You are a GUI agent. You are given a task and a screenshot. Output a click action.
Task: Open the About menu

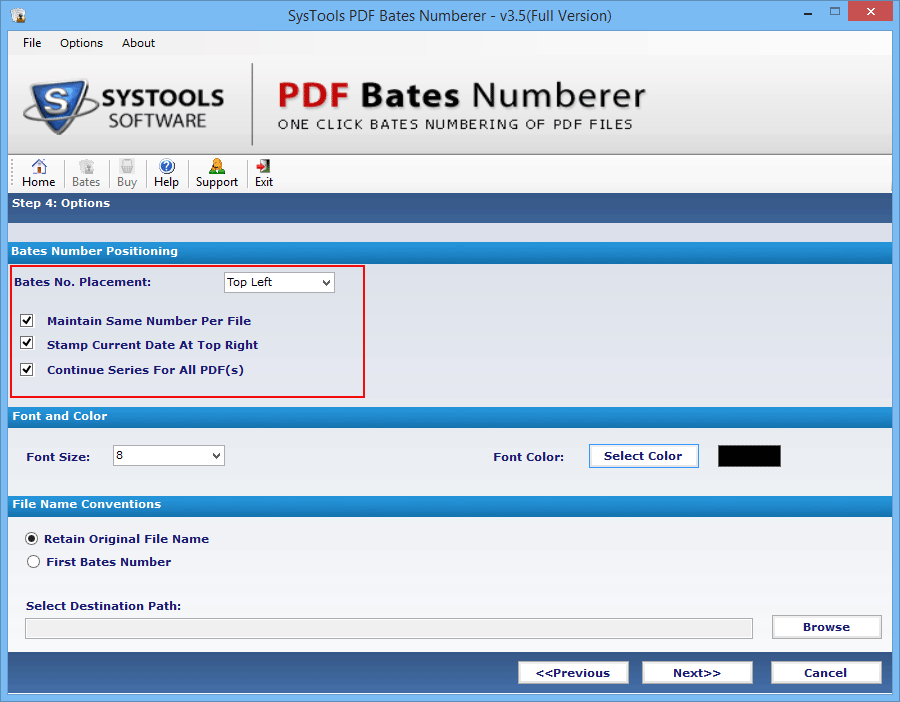(138, 43)
